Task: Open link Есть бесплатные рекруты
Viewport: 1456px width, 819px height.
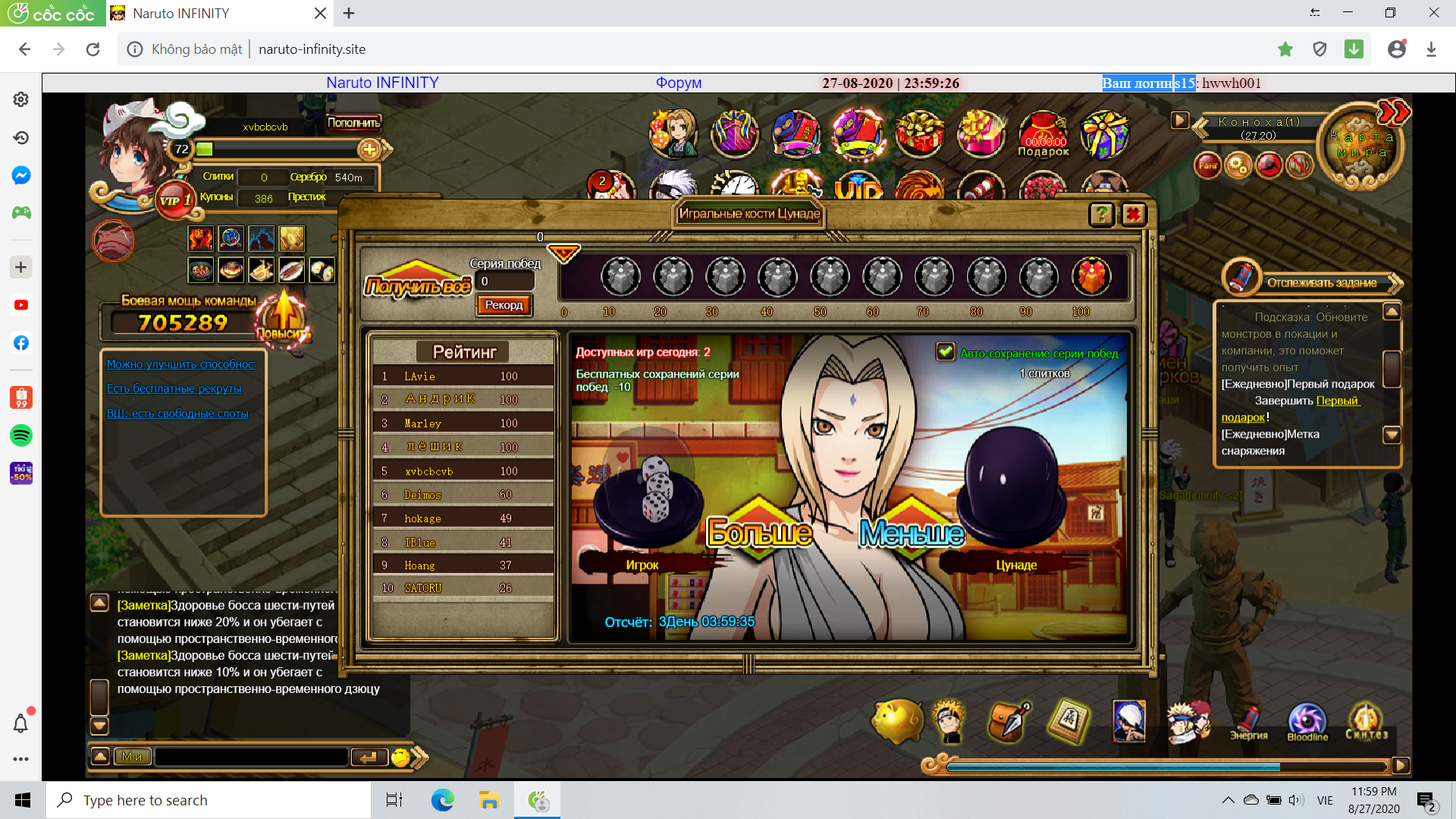Action: 174,388
